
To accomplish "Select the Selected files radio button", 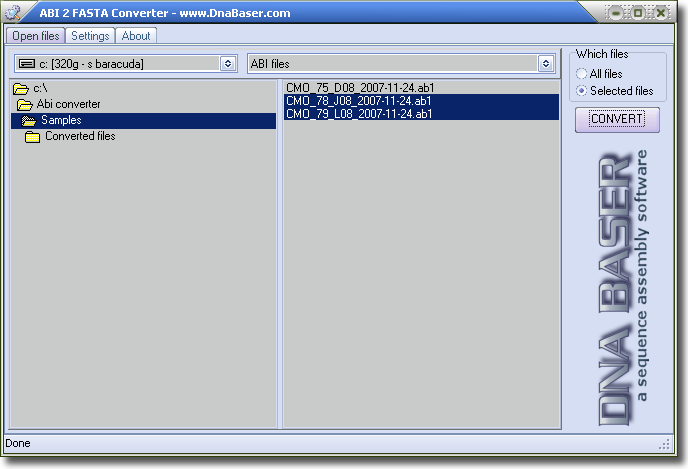I will pos(581,90).
